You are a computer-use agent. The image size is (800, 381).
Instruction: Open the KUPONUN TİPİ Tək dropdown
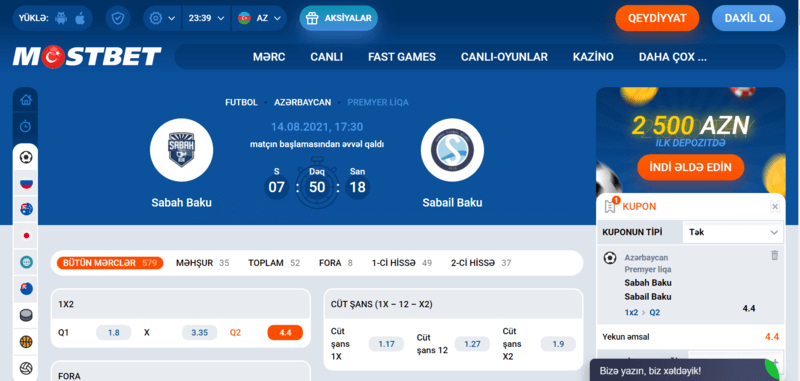click(734, 232)
